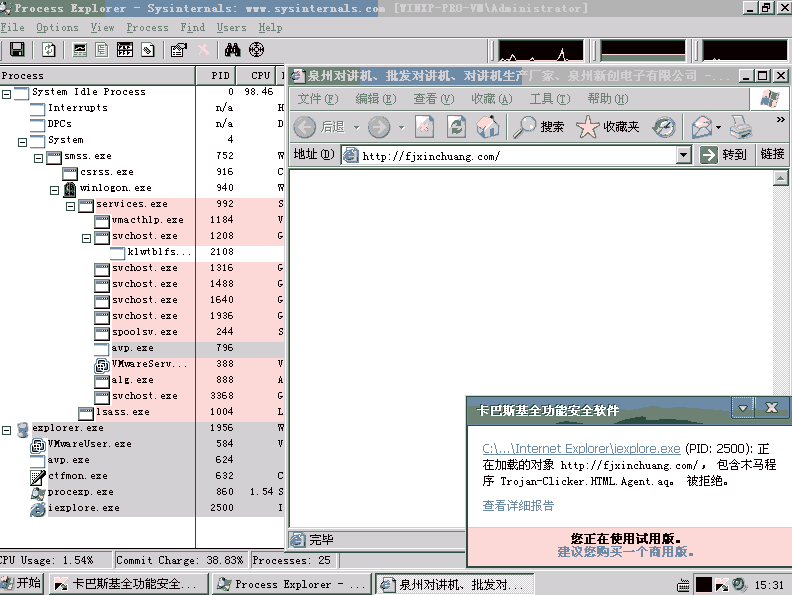The height and width of the screenshot is (595, 792).
Task: Open the IE Favorites star button
Action: point(608,127)
